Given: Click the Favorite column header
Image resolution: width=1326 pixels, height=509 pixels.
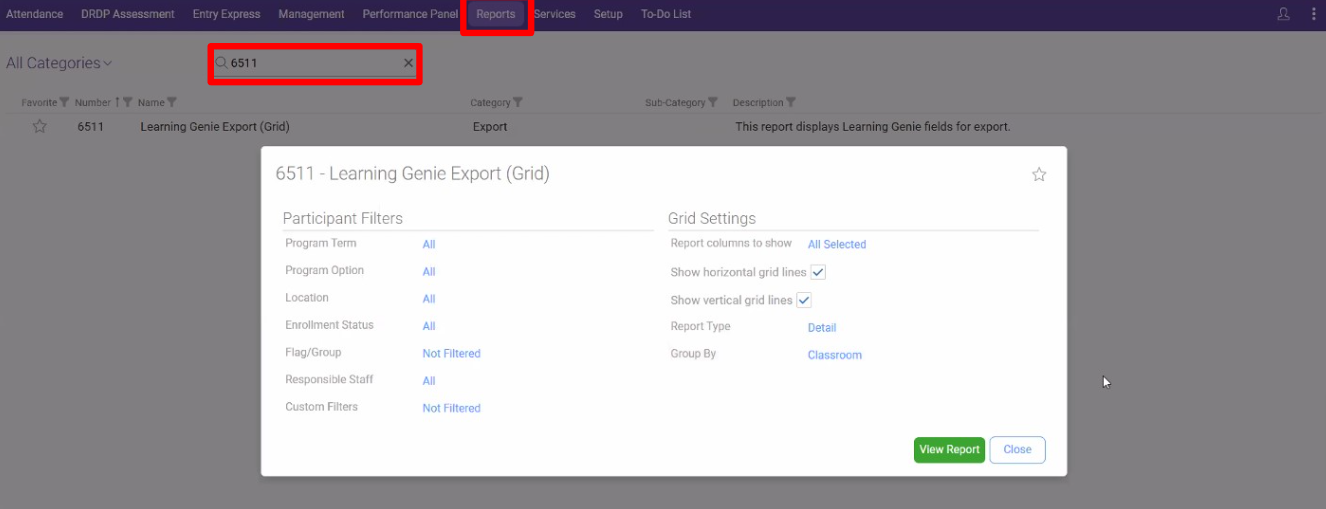Looking at the screenshot, I should point(39,102).
